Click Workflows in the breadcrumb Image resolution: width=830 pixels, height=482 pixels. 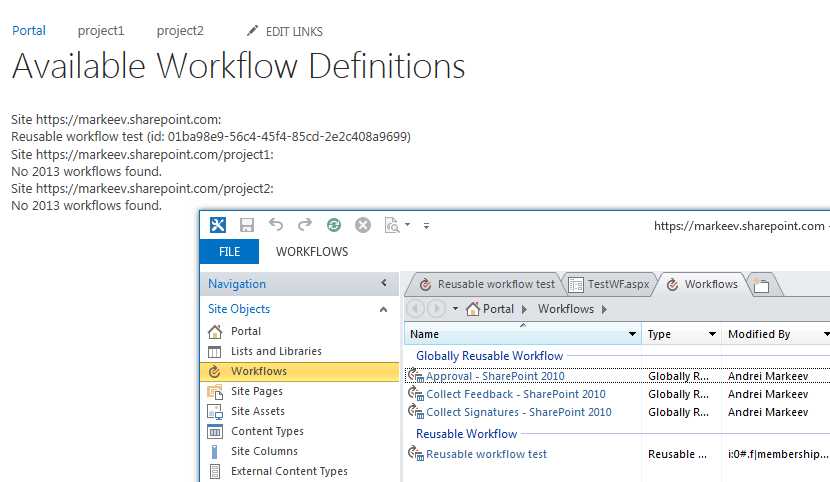(x=566, y=309)
